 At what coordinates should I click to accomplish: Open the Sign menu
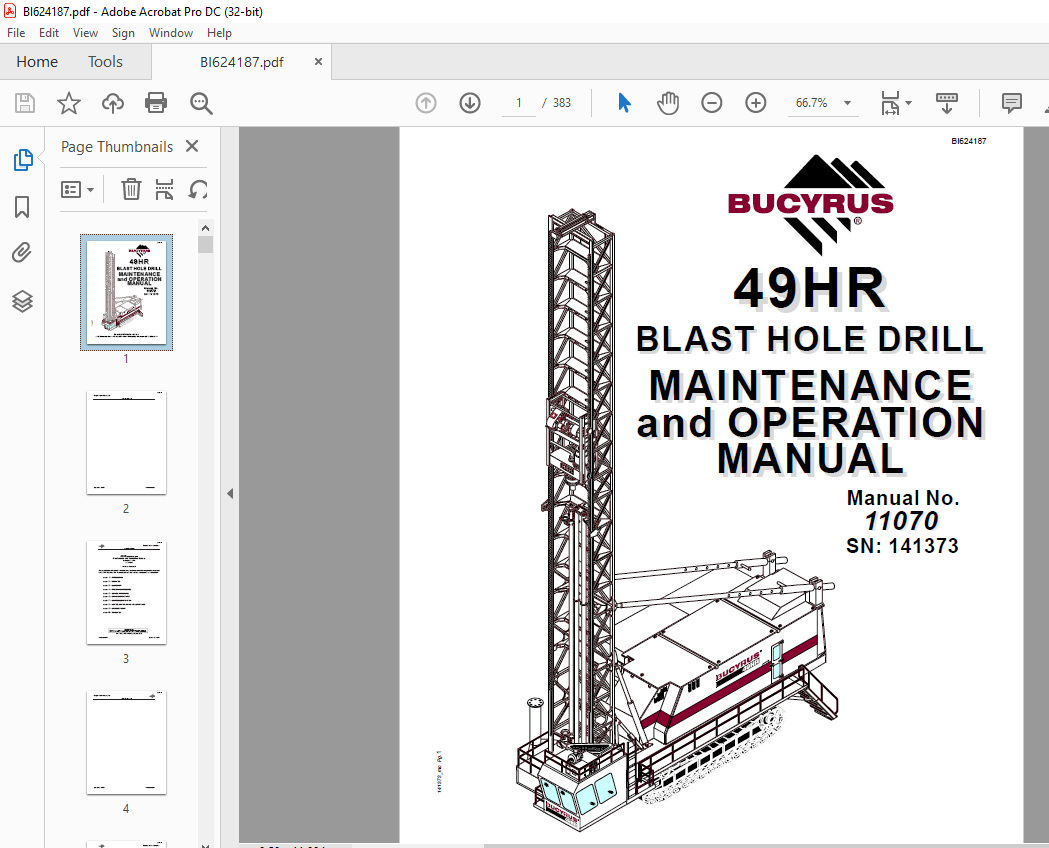(x=123, y=33)
